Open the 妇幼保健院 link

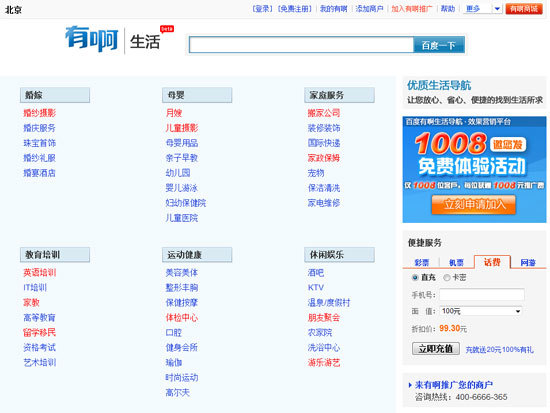pyautogui.click(x=186, y=203)
